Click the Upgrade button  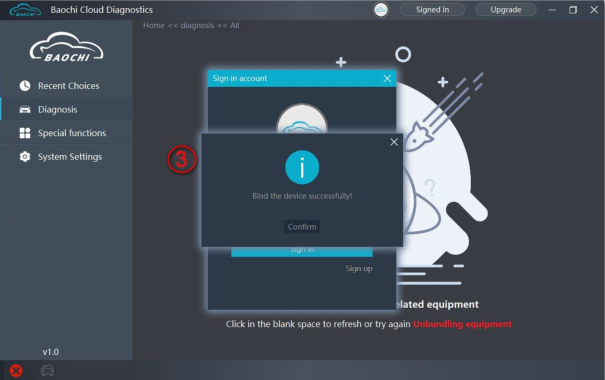(x=506, y=10)
